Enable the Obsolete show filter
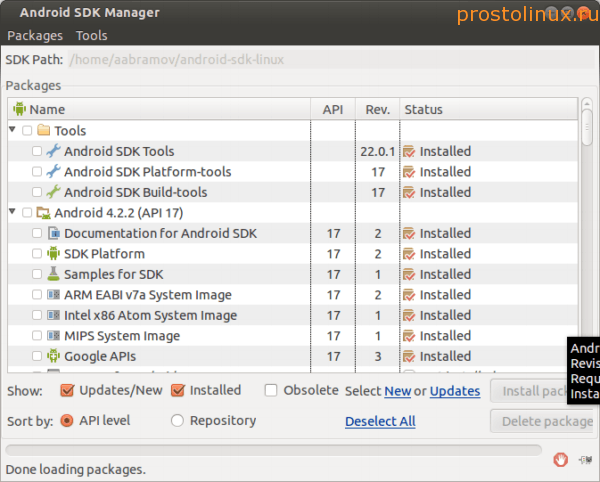Viewport: 600px width, 482px height. [271, 391]
